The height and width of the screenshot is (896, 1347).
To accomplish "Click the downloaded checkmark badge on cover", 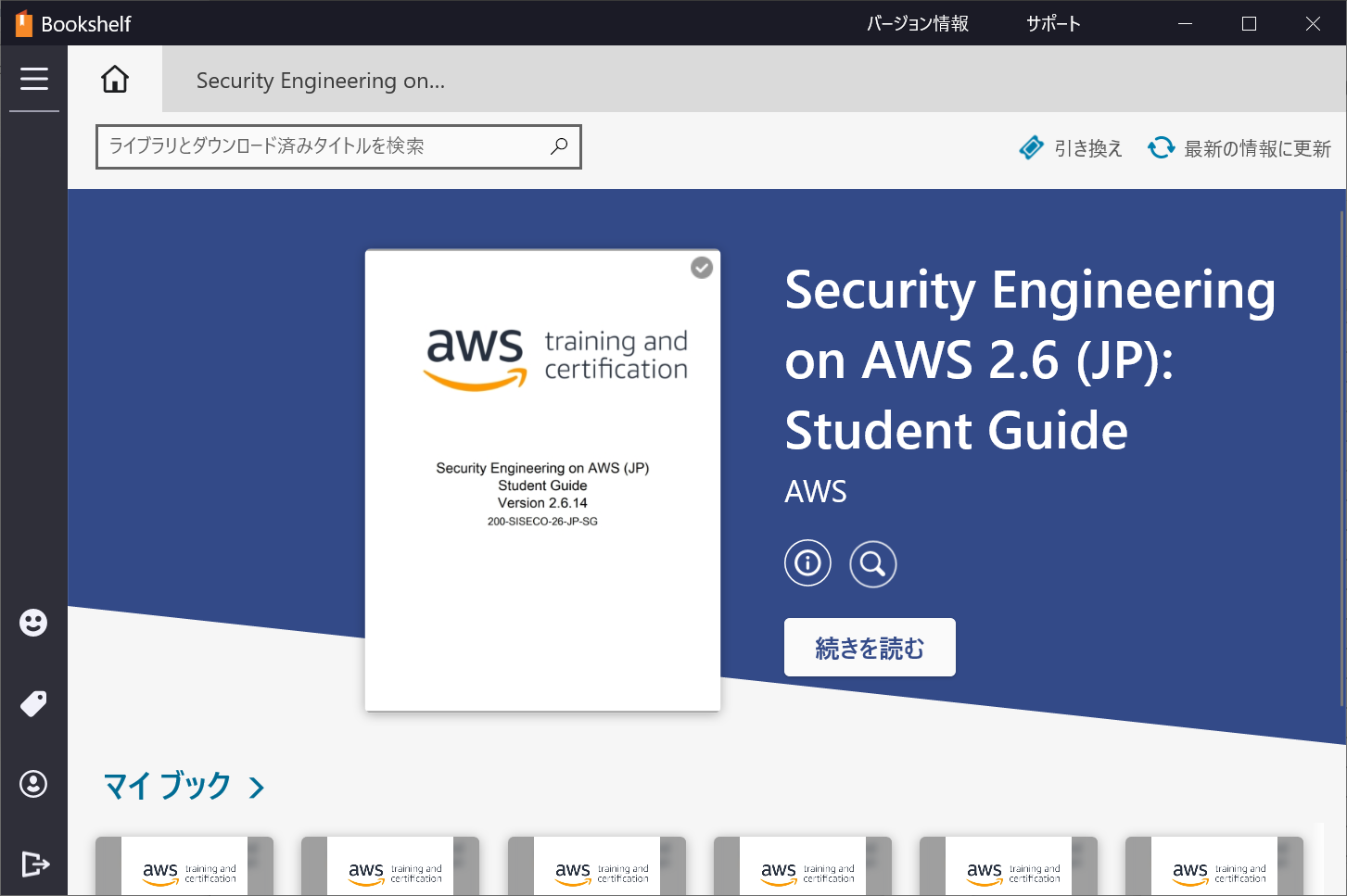I will click(702, 268).
